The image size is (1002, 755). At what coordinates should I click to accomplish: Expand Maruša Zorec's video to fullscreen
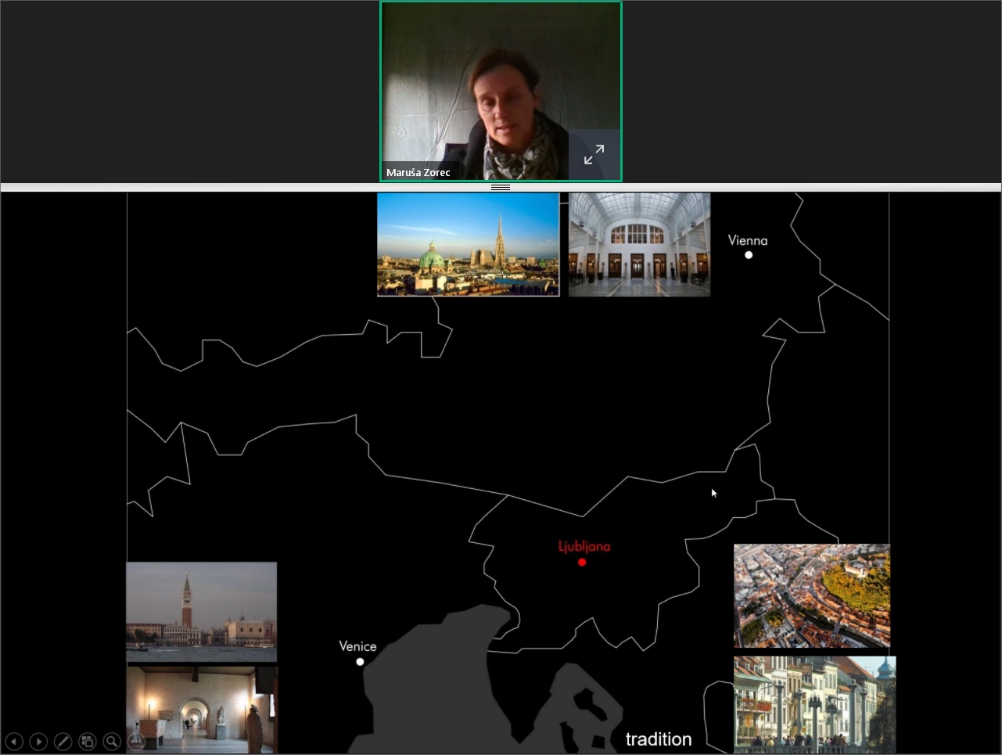(594, 154)
